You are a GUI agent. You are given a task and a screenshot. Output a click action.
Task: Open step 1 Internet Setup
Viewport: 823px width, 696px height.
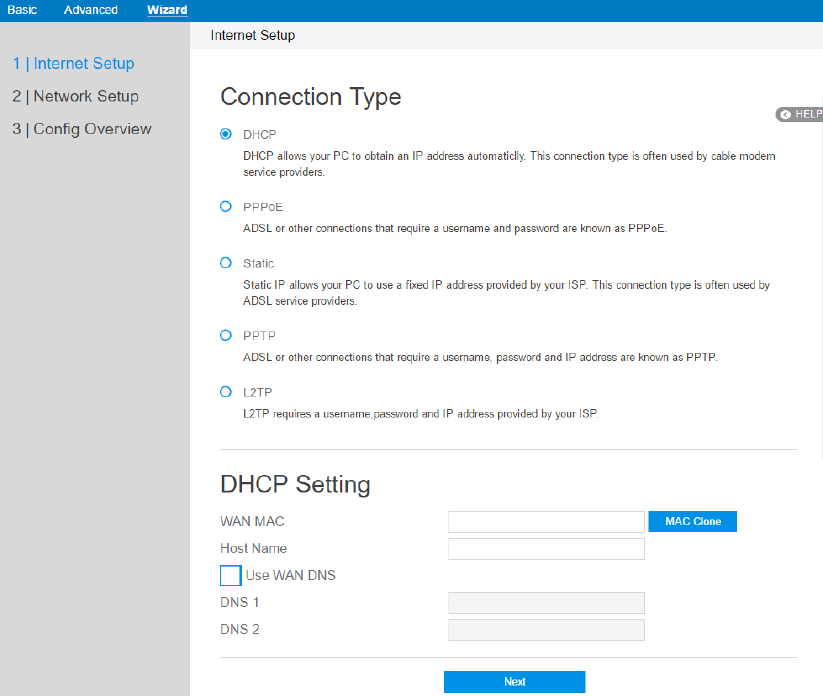click(73, 64)
